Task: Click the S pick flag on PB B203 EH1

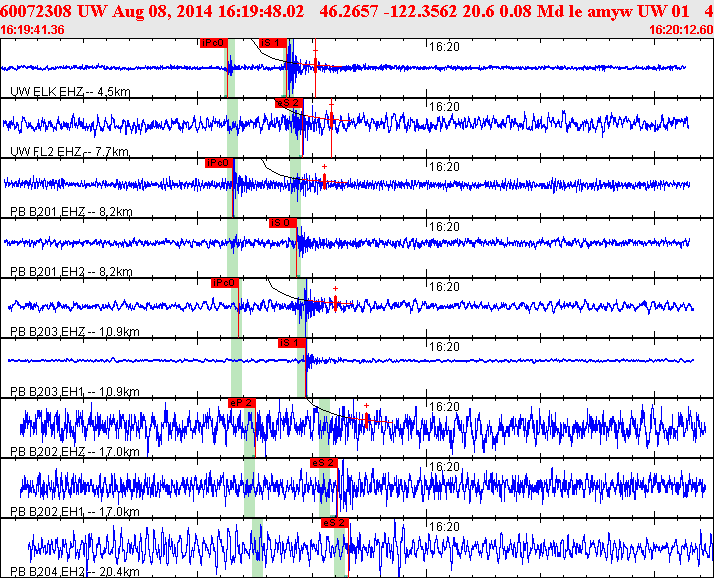Action: coord(291,343)
